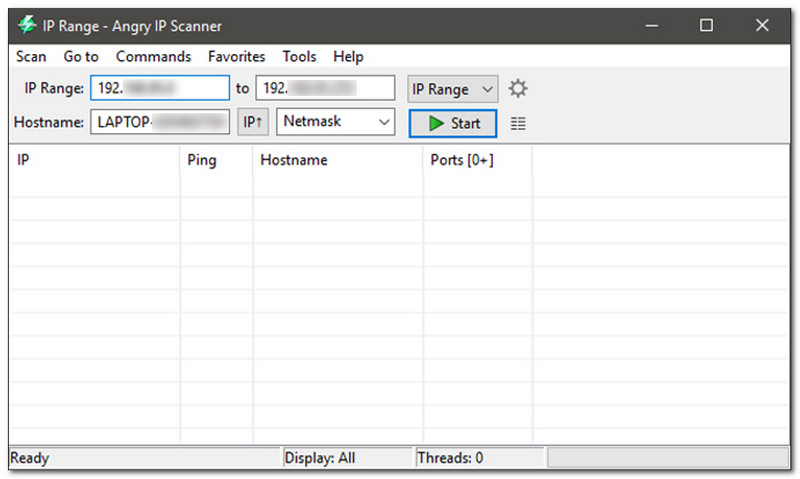Image resolution: width=800 pixels, height=479 pixels.
Task: Open fetchers list icon beside Start
Action: pos(518,123)
